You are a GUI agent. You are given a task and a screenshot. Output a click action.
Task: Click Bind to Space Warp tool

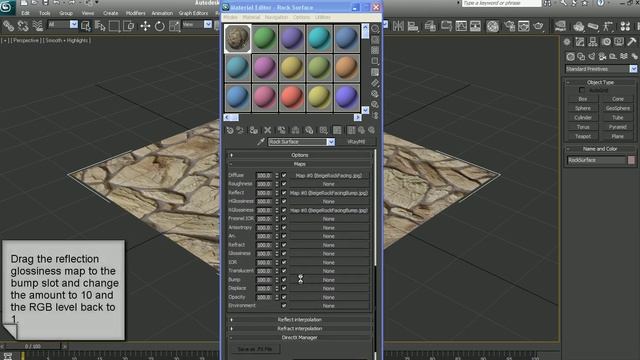[38, 26]
